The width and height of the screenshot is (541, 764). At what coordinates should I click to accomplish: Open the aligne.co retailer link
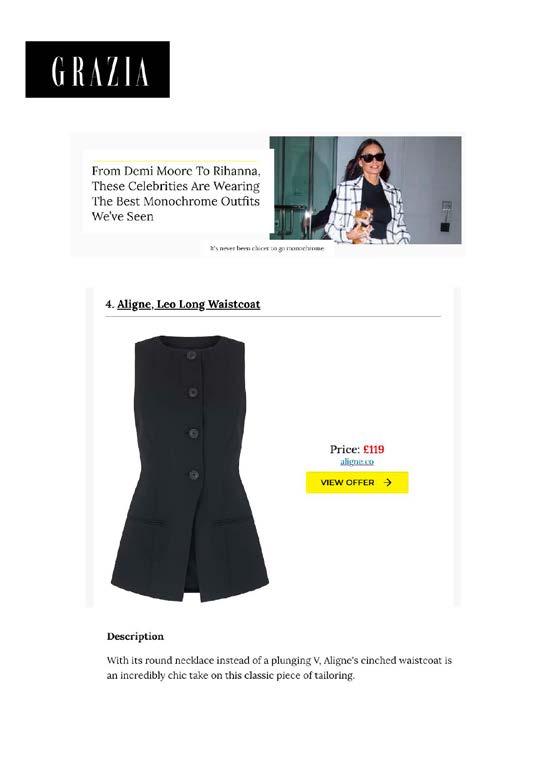[x=357, y=461]
